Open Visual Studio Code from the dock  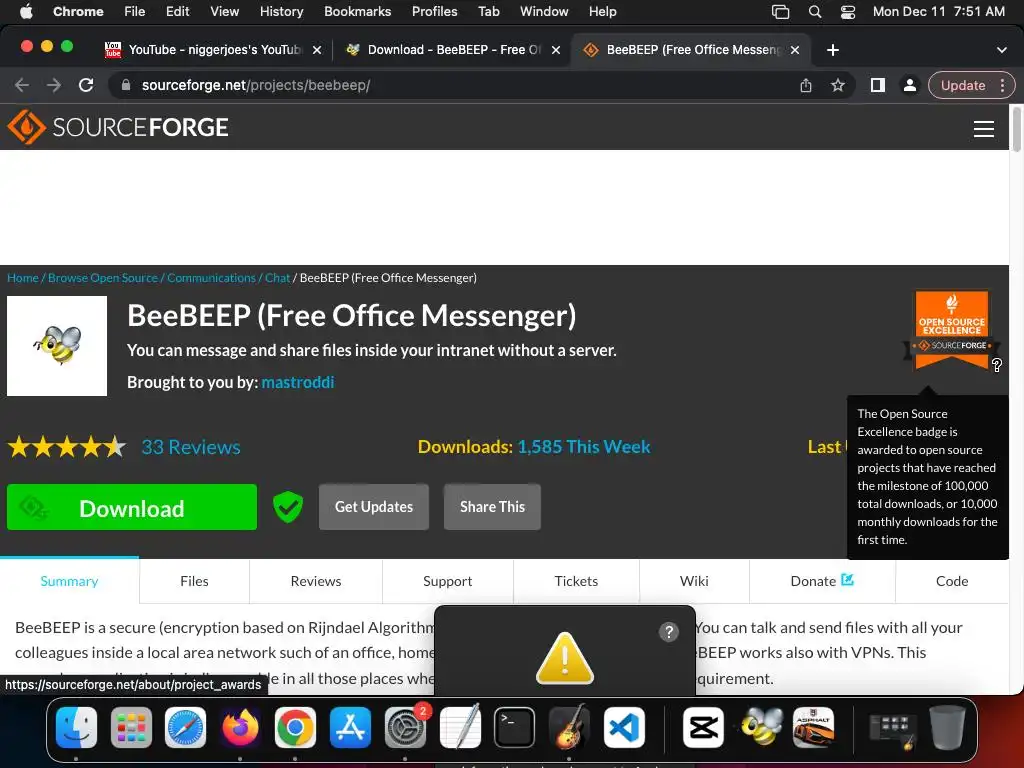(624, 728)
